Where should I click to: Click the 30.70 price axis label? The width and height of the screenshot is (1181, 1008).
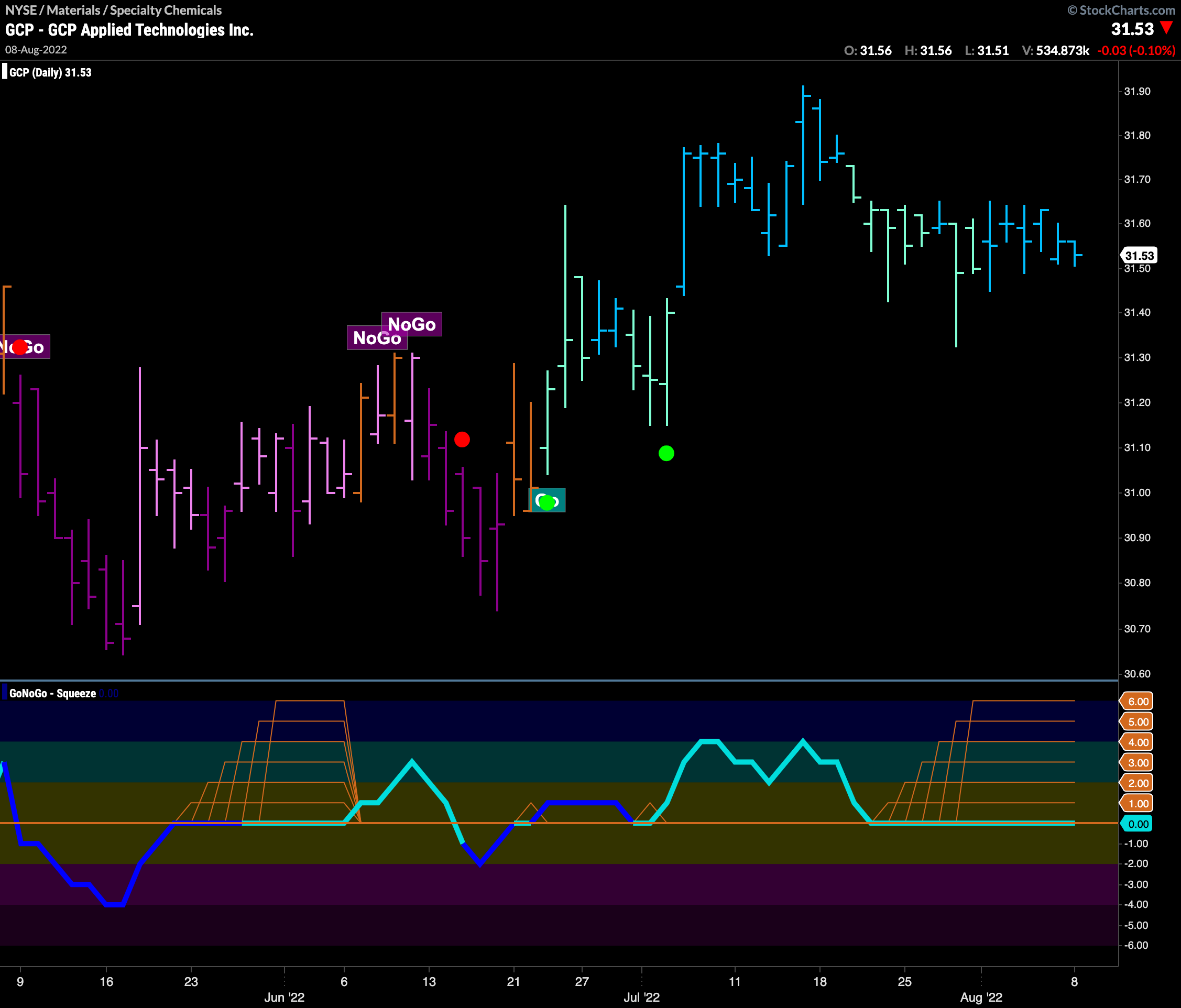tap(1137, 629)
